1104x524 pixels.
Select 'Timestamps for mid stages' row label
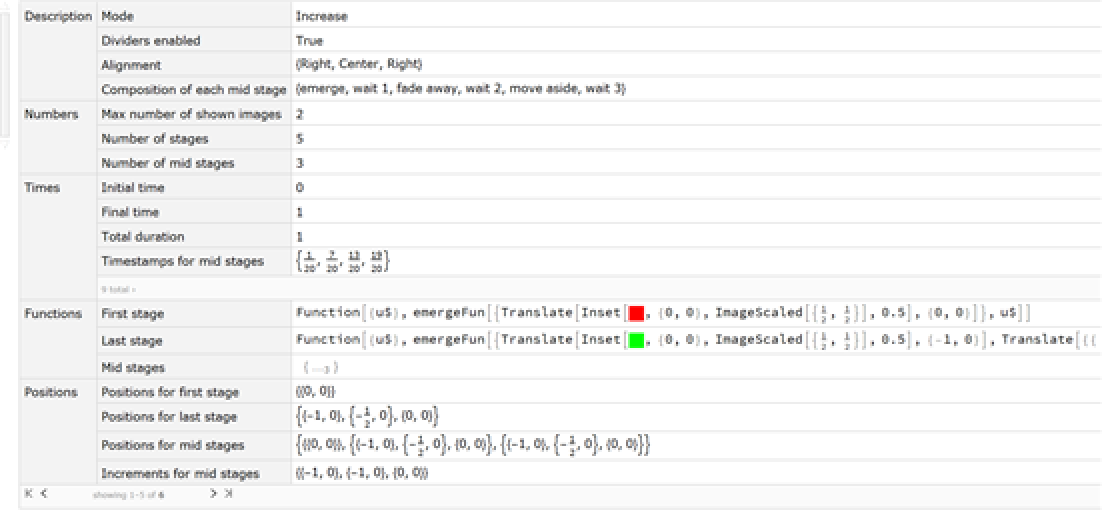point(183,262)
